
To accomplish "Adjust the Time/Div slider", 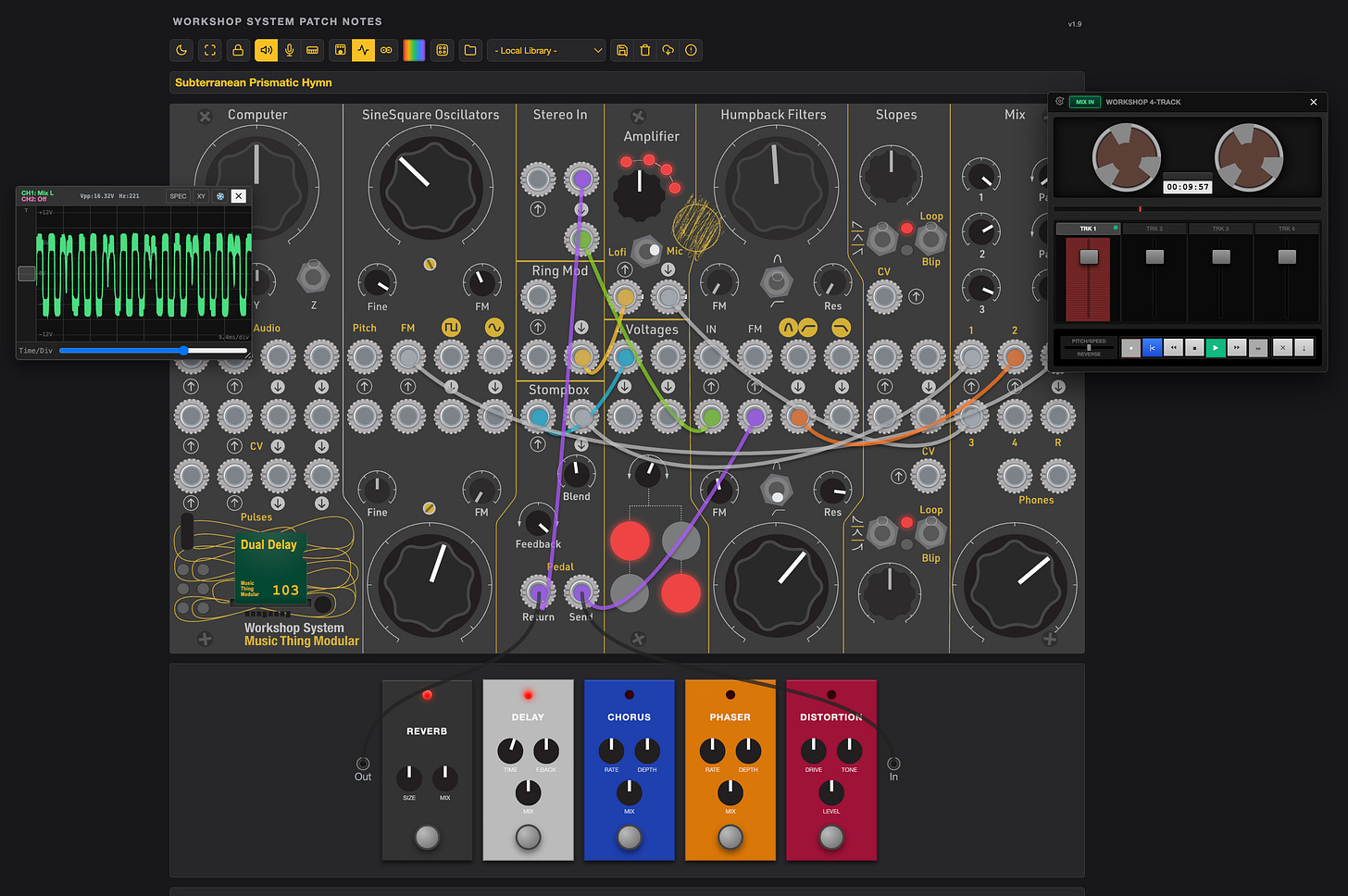I will [153, 351].
